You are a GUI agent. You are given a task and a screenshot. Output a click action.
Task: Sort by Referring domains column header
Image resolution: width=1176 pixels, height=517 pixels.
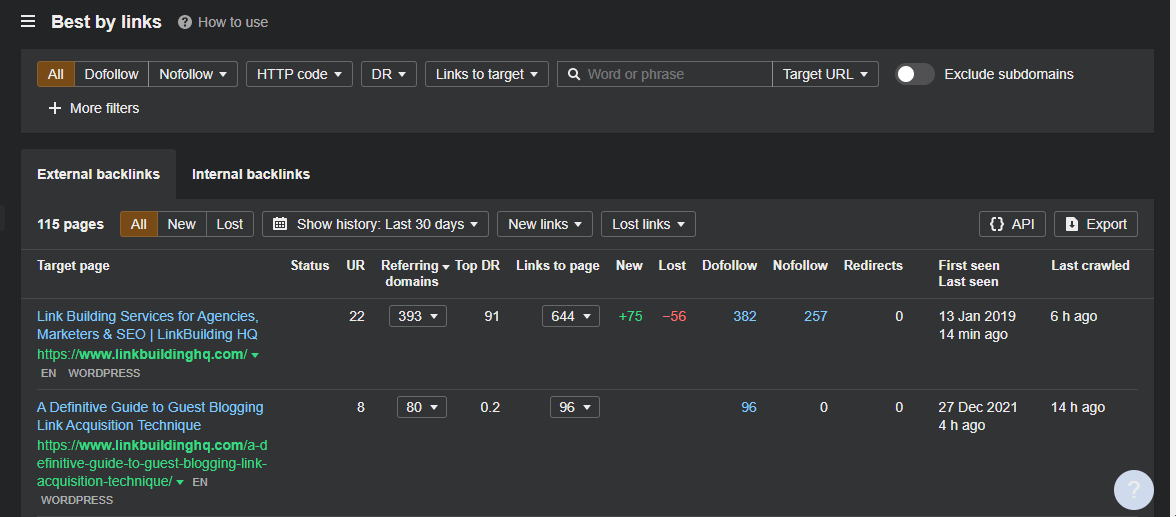click(415, 273)
